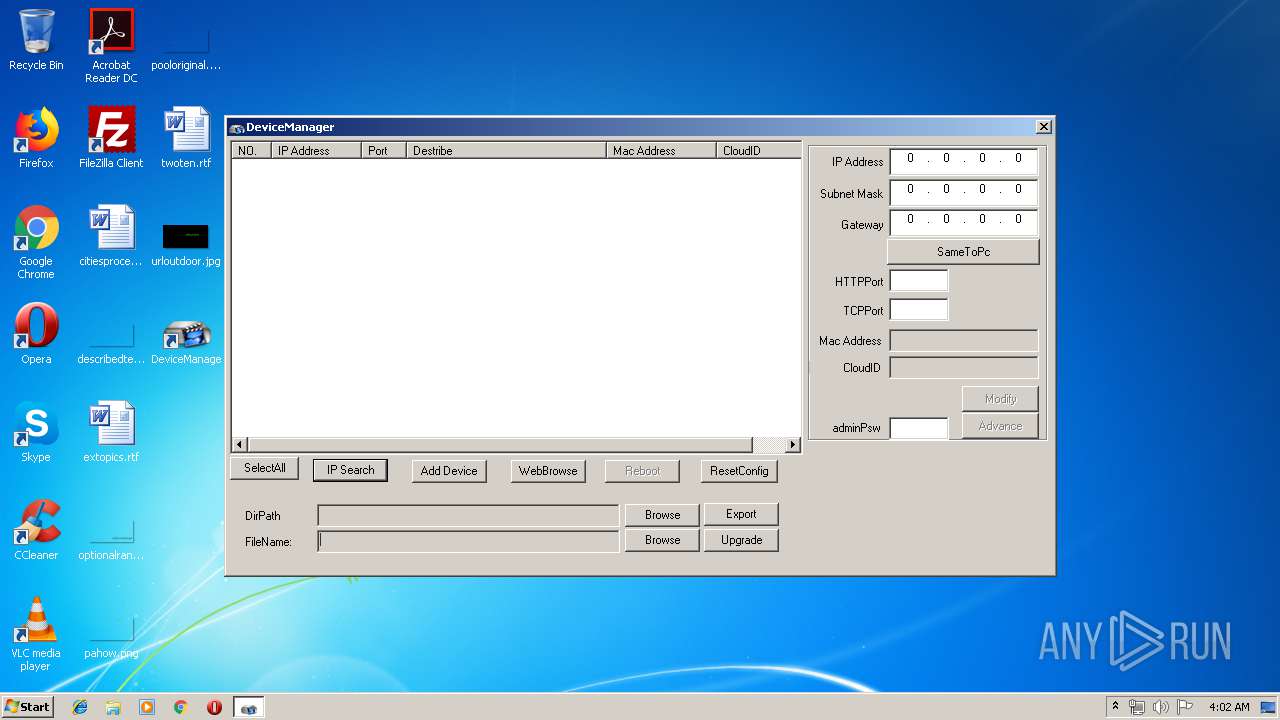The height and width of the screenshot is (720, 1280).
Task: Click the FileName text field
Action: click(x=468, y=541)
